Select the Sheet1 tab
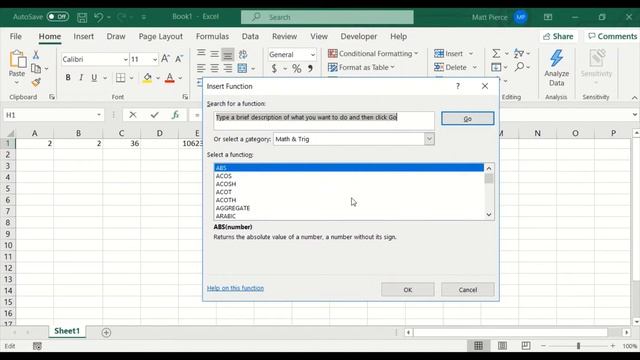This screenshot has width=640, height=360. (x=67, y=331)
